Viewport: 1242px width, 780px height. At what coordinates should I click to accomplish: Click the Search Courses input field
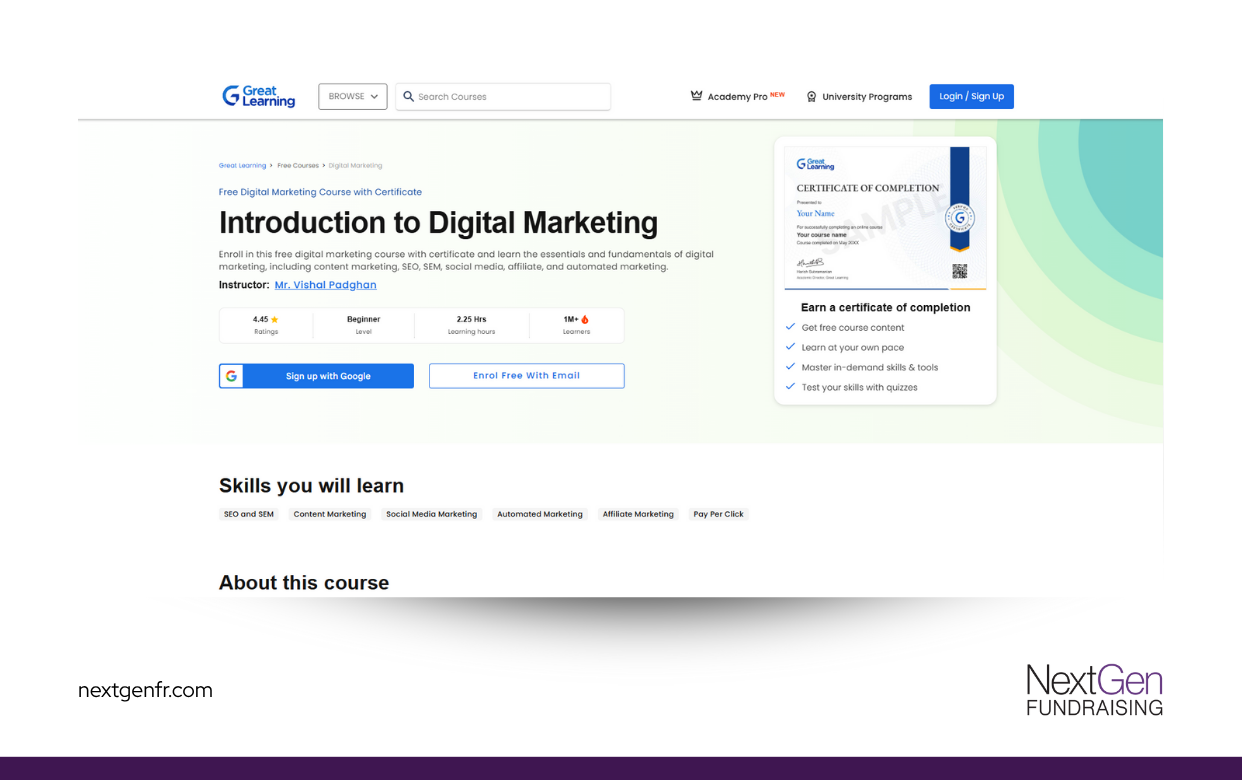(x=503, y=97)
